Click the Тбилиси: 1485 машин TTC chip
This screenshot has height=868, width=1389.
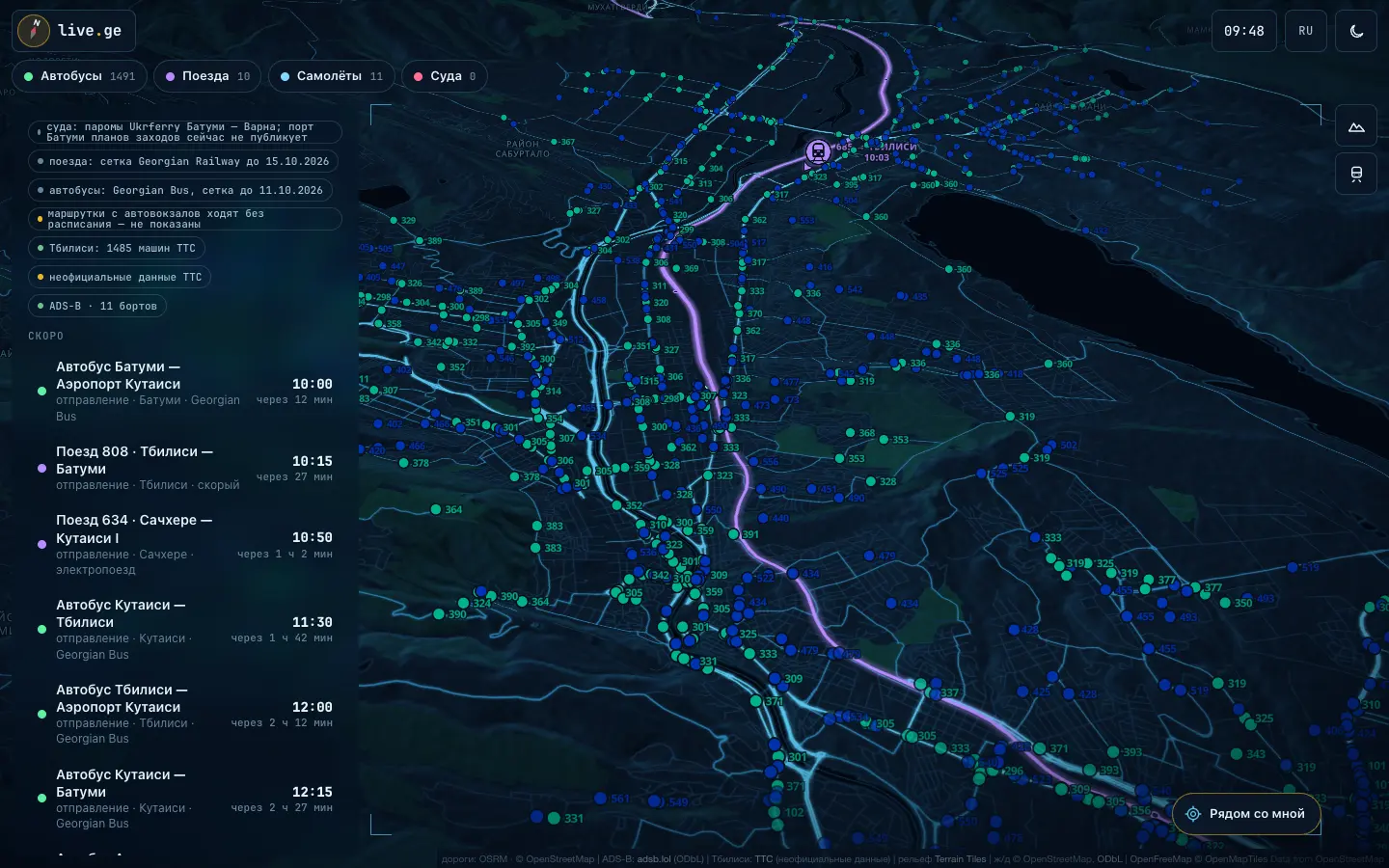pos(117,248)
